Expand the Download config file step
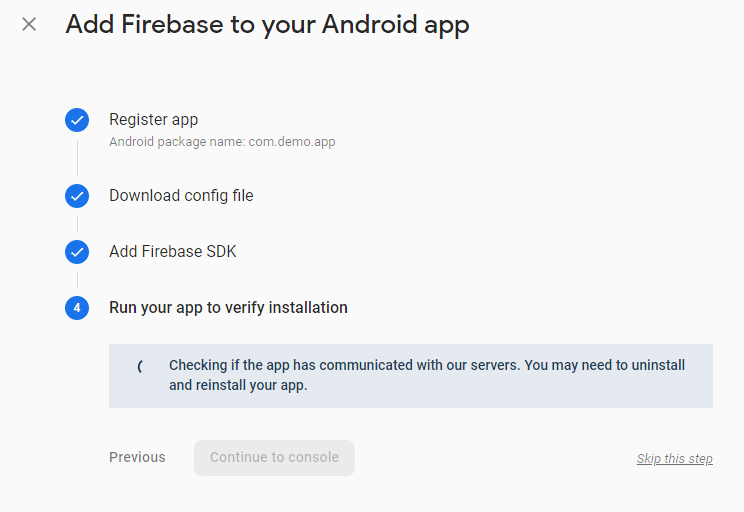 pyautogui.click(x=181, y=196)
